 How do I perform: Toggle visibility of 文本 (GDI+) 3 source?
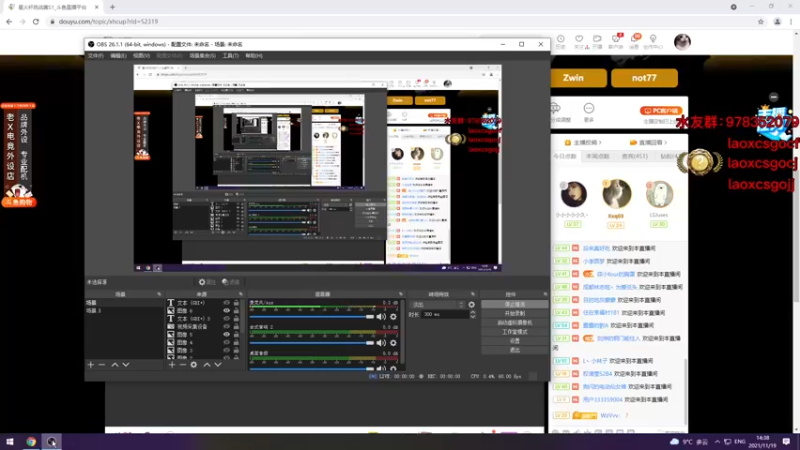click(227, 318)
